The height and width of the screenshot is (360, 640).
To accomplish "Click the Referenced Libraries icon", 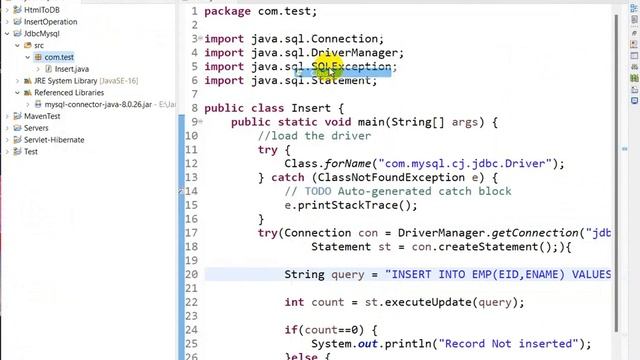I will tap(28, 93).
